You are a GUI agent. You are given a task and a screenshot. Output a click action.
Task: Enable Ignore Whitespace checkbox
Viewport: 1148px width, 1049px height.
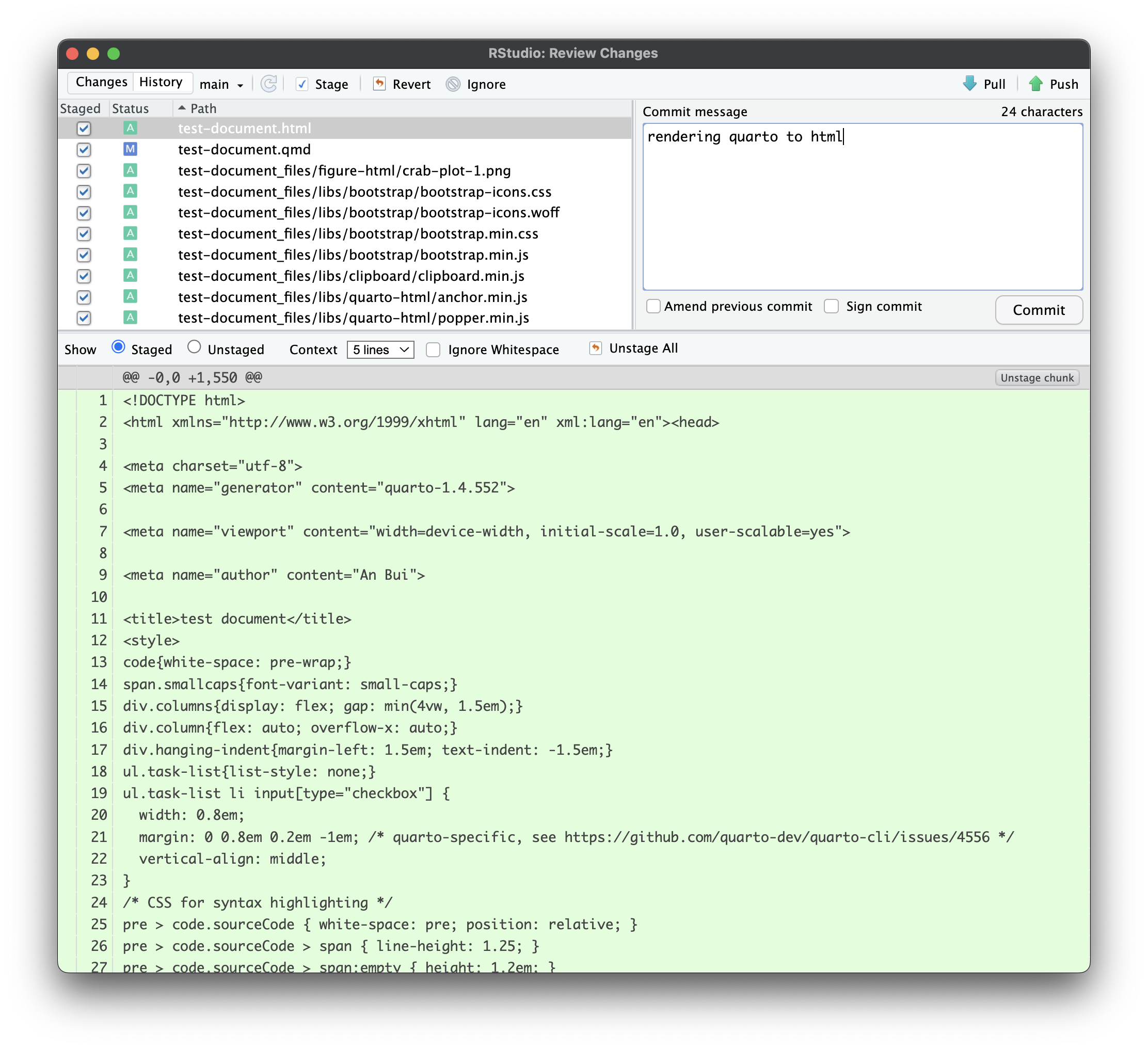[x=434, y=349]
